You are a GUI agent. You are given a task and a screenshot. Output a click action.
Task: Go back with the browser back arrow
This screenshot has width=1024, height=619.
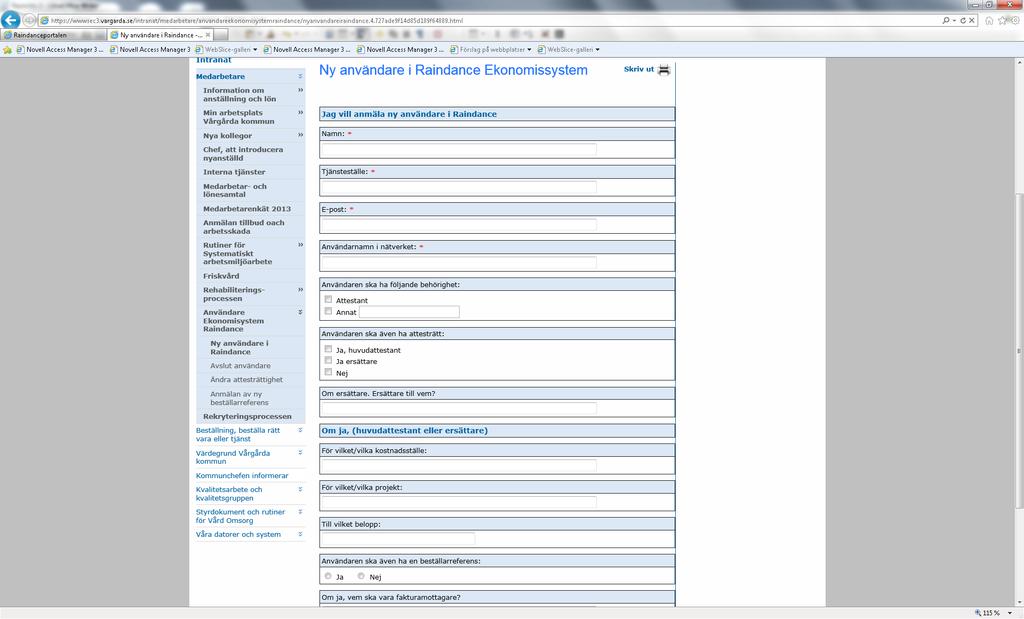point(10,20)
